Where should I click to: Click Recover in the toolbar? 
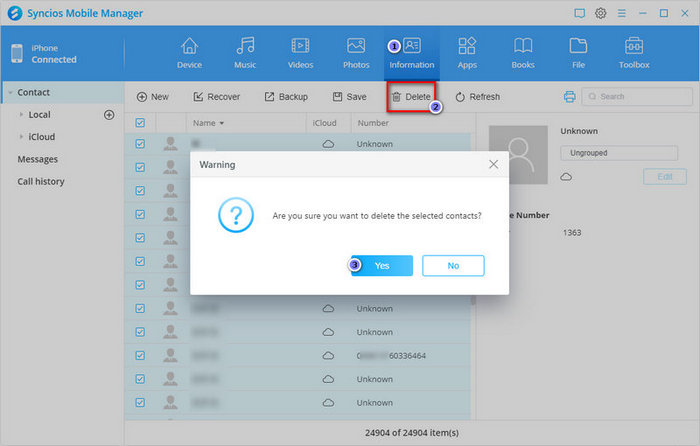[217, 97]
